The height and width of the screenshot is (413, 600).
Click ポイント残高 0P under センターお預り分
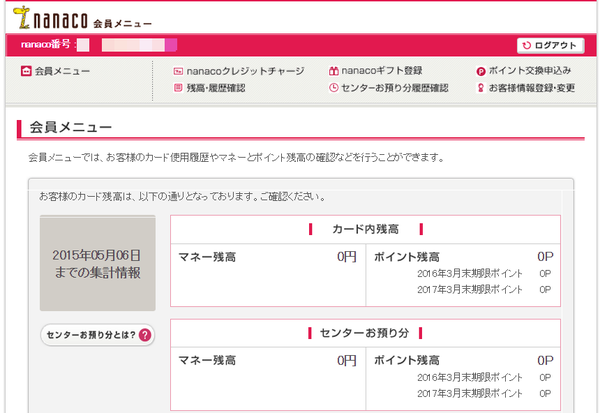(464, 361)
